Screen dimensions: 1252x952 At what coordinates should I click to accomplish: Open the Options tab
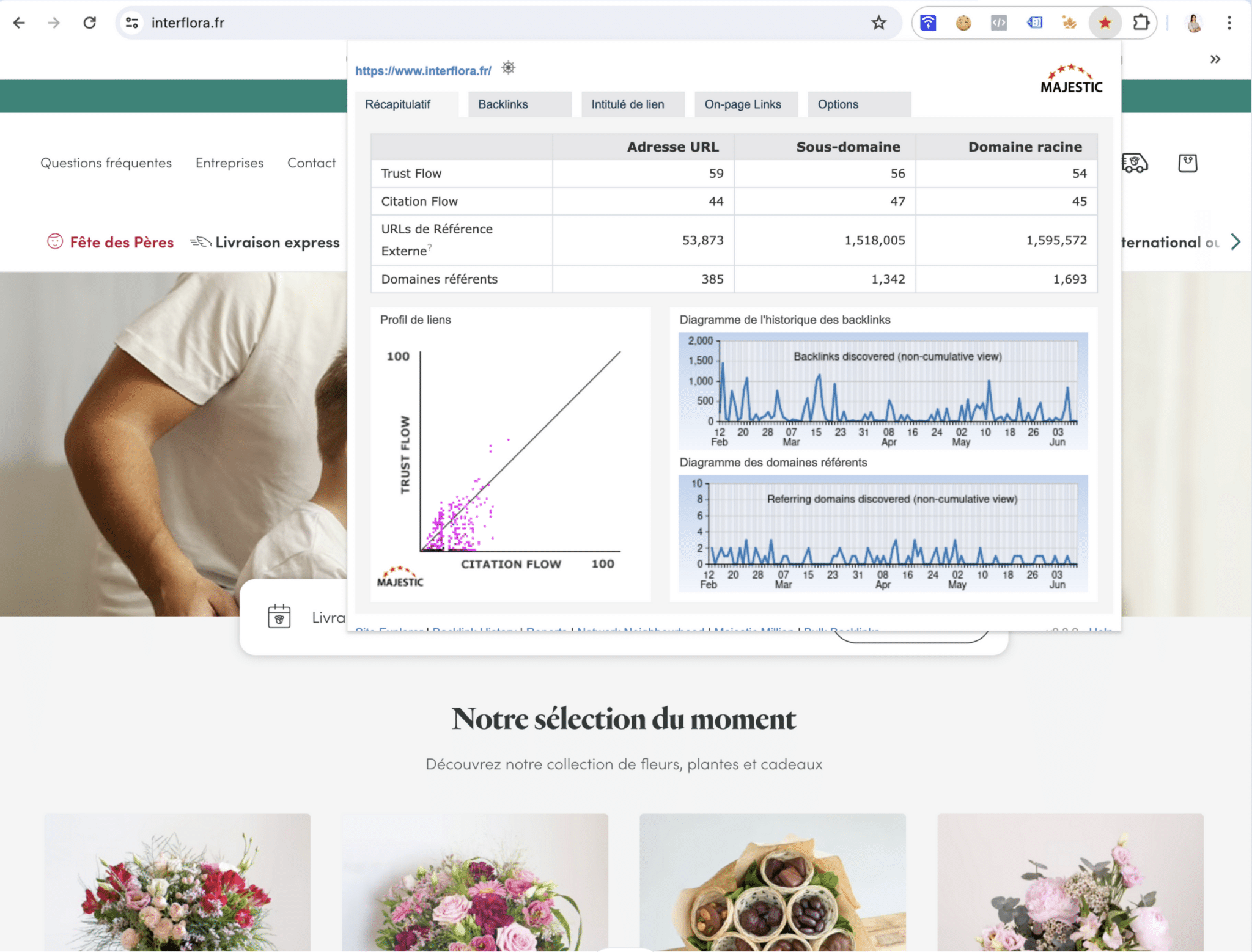click(859, 104)
